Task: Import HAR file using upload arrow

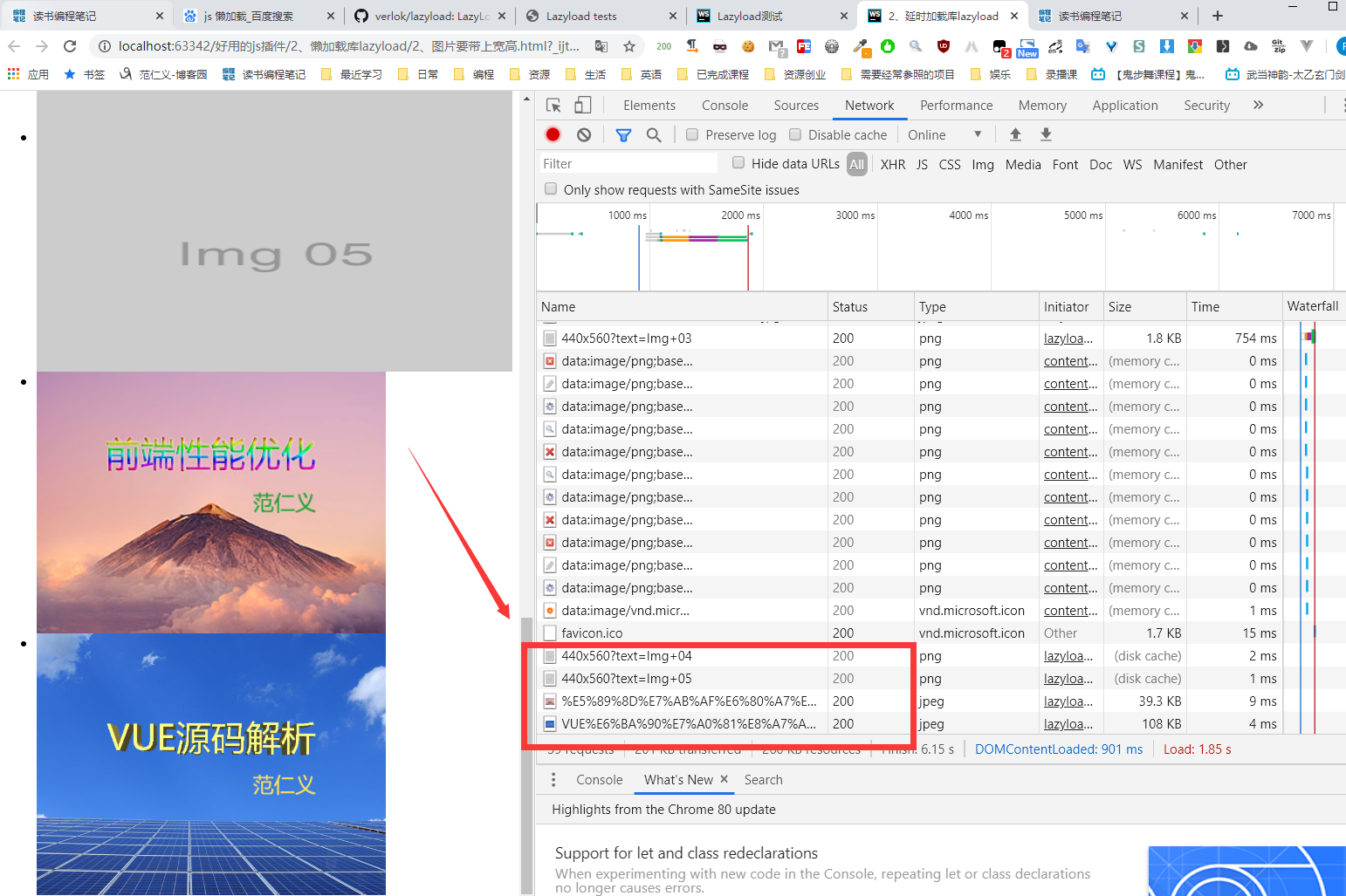Action: (x=1015, y=134)
